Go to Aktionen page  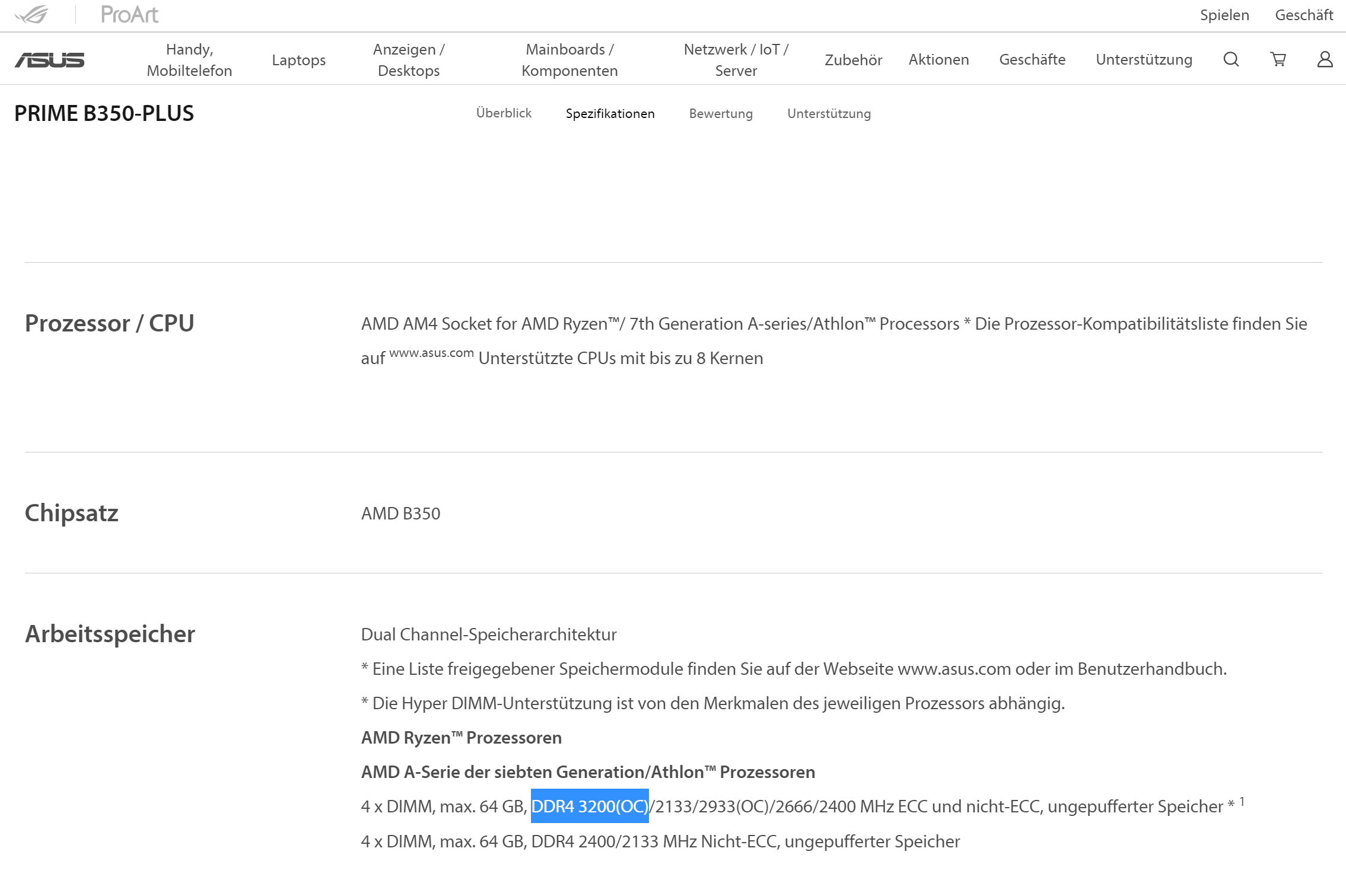point(938,59)
